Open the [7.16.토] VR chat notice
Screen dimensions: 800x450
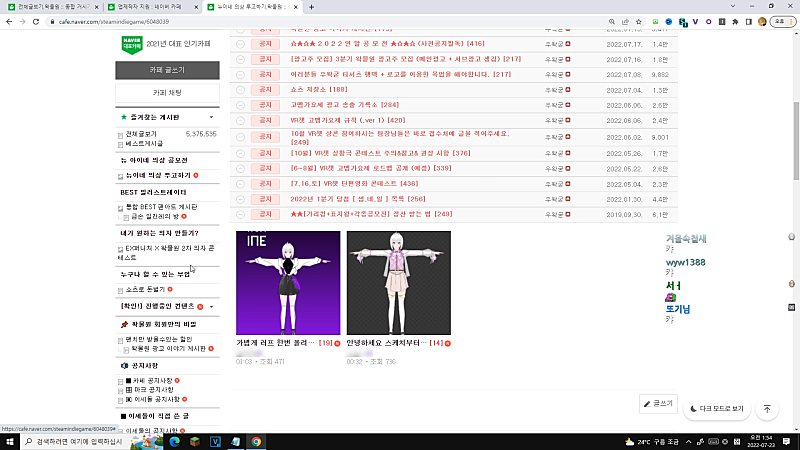coord(354,184)
